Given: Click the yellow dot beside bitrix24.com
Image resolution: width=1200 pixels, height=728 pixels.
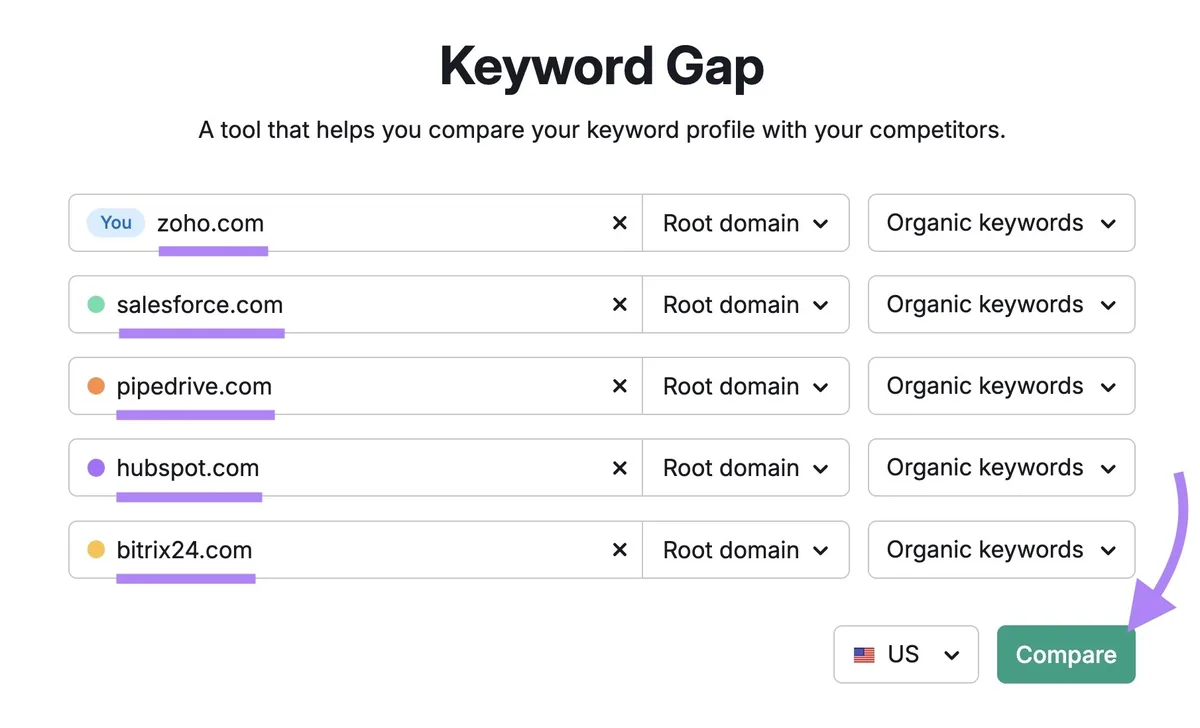Looking at the screenshot, I should (96, 550).
